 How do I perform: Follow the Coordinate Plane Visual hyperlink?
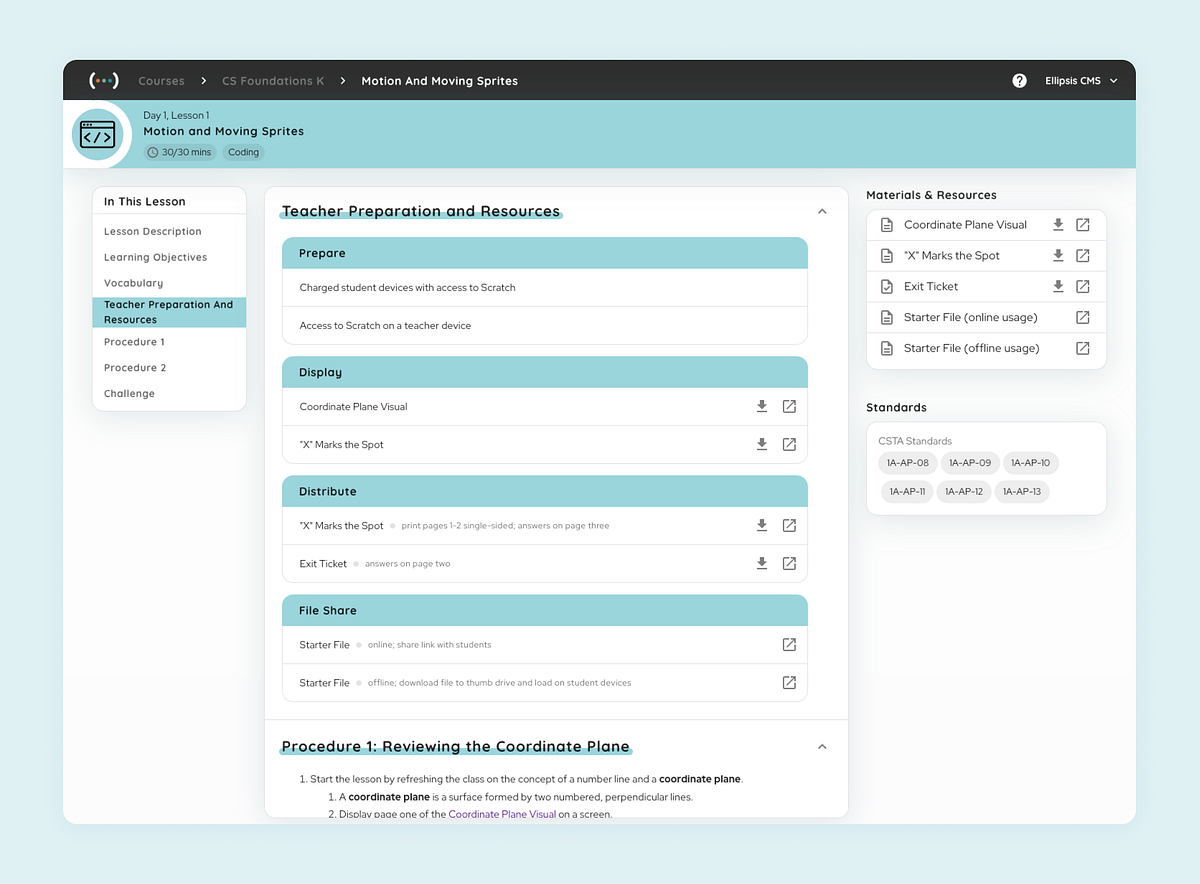[x=502, y=814]
